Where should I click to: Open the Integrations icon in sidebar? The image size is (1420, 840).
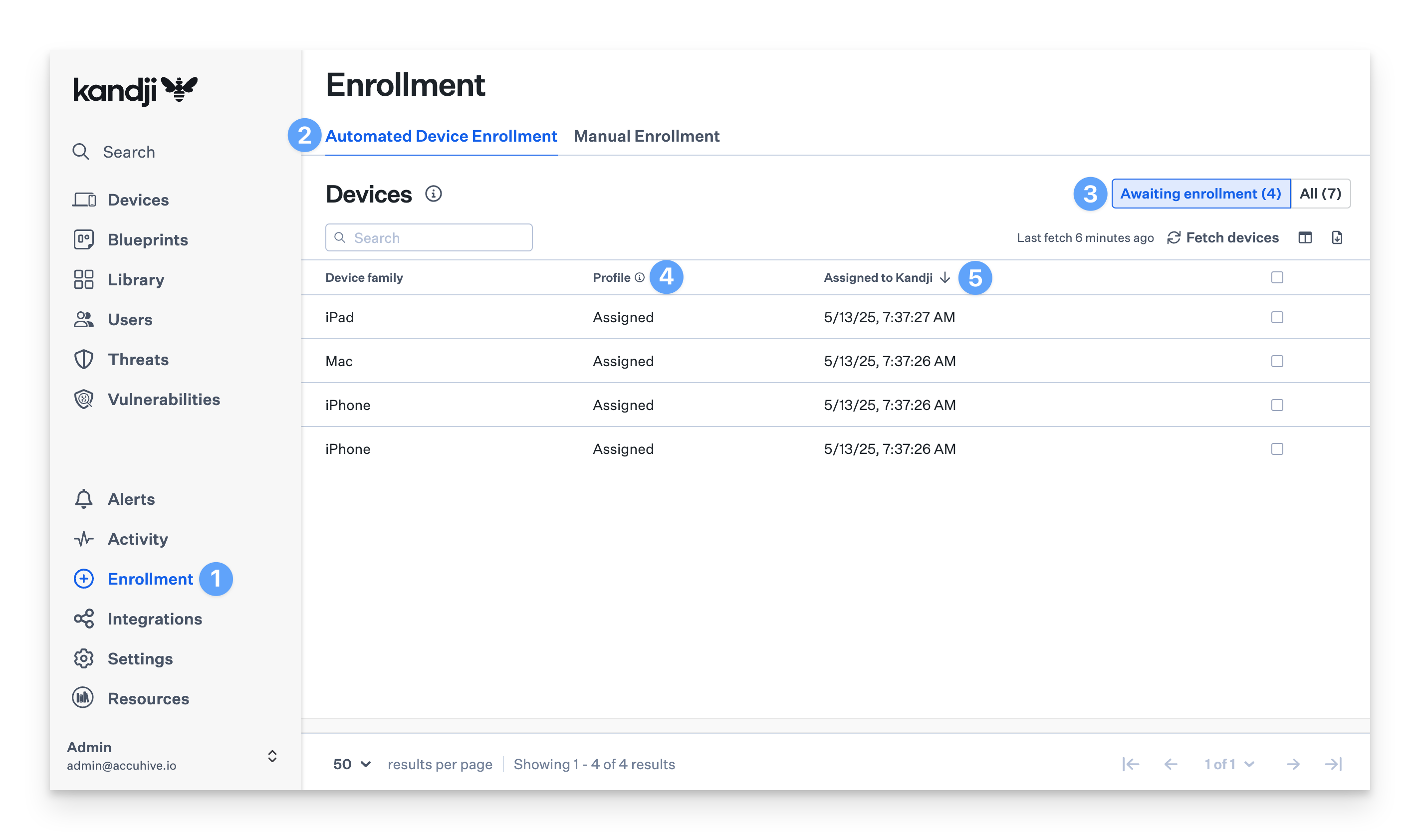point(83,619)
